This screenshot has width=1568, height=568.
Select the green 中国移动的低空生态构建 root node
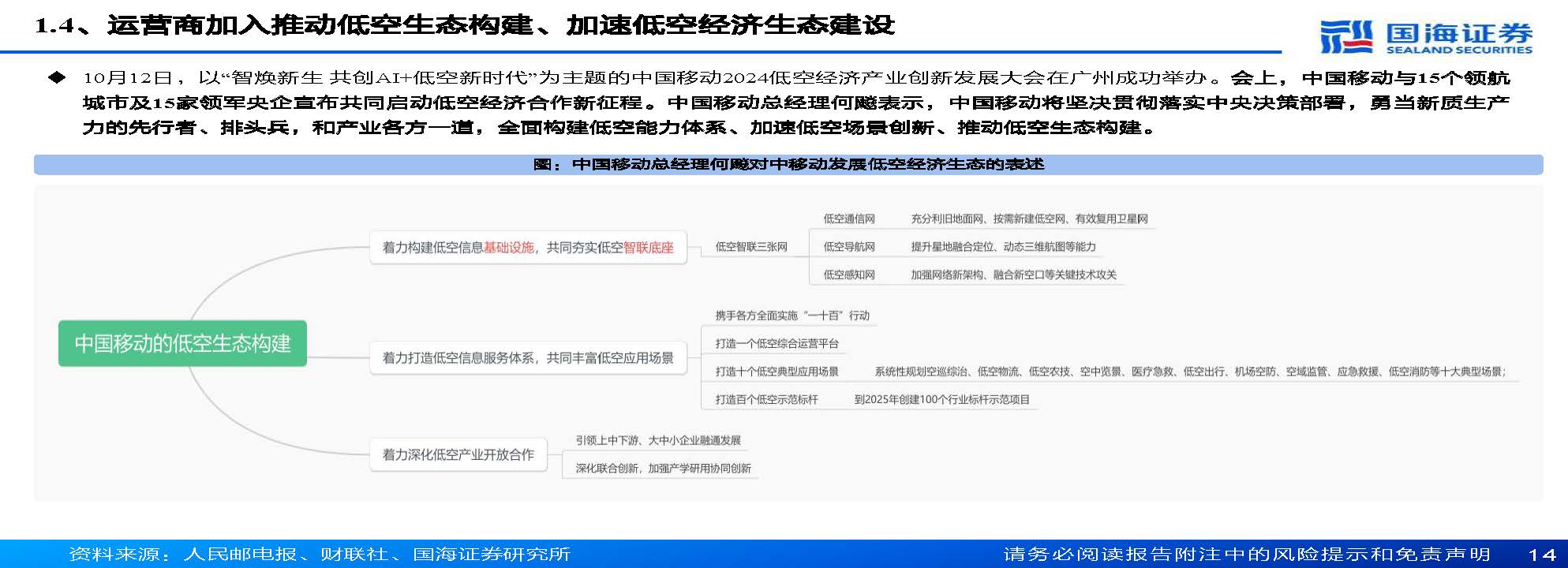pyautogui.click(x=182, y=343)
